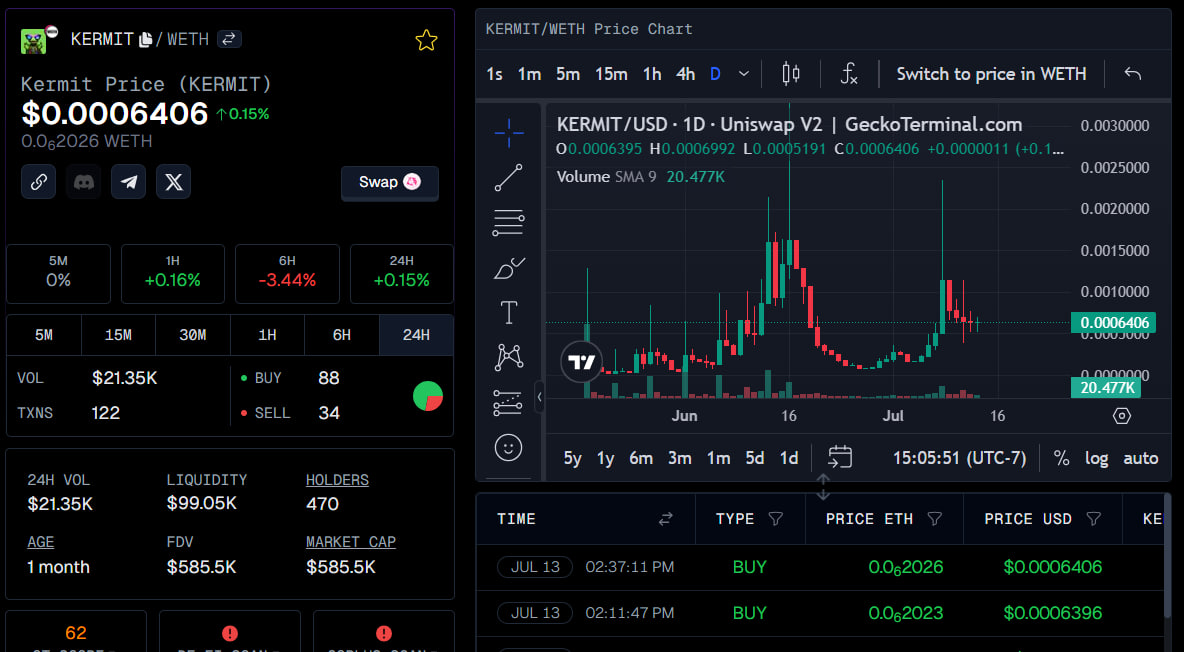Set chart range to 1y
This screenshot has height=652, width=1184.
[606, 458]
